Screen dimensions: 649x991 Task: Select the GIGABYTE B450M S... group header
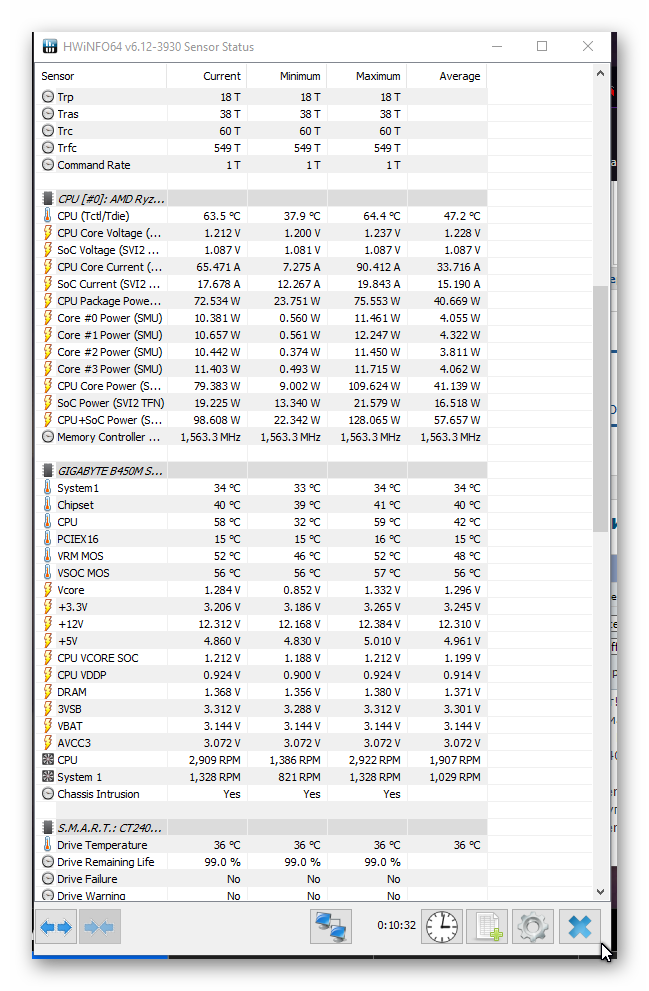click(262, 471)
